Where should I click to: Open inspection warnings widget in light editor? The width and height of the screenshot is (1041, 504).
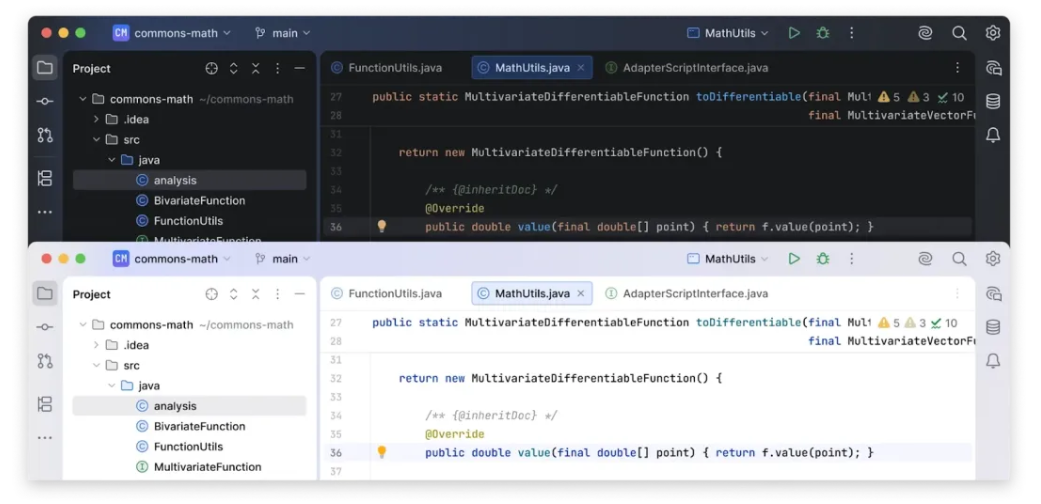pos(918,323)
